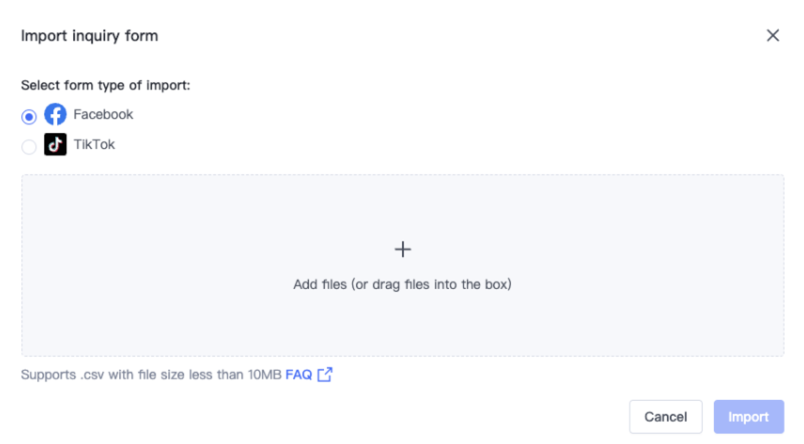804x444 pixels.
Task: Click the external link icon beside FAQ
Action: point(324,375)
